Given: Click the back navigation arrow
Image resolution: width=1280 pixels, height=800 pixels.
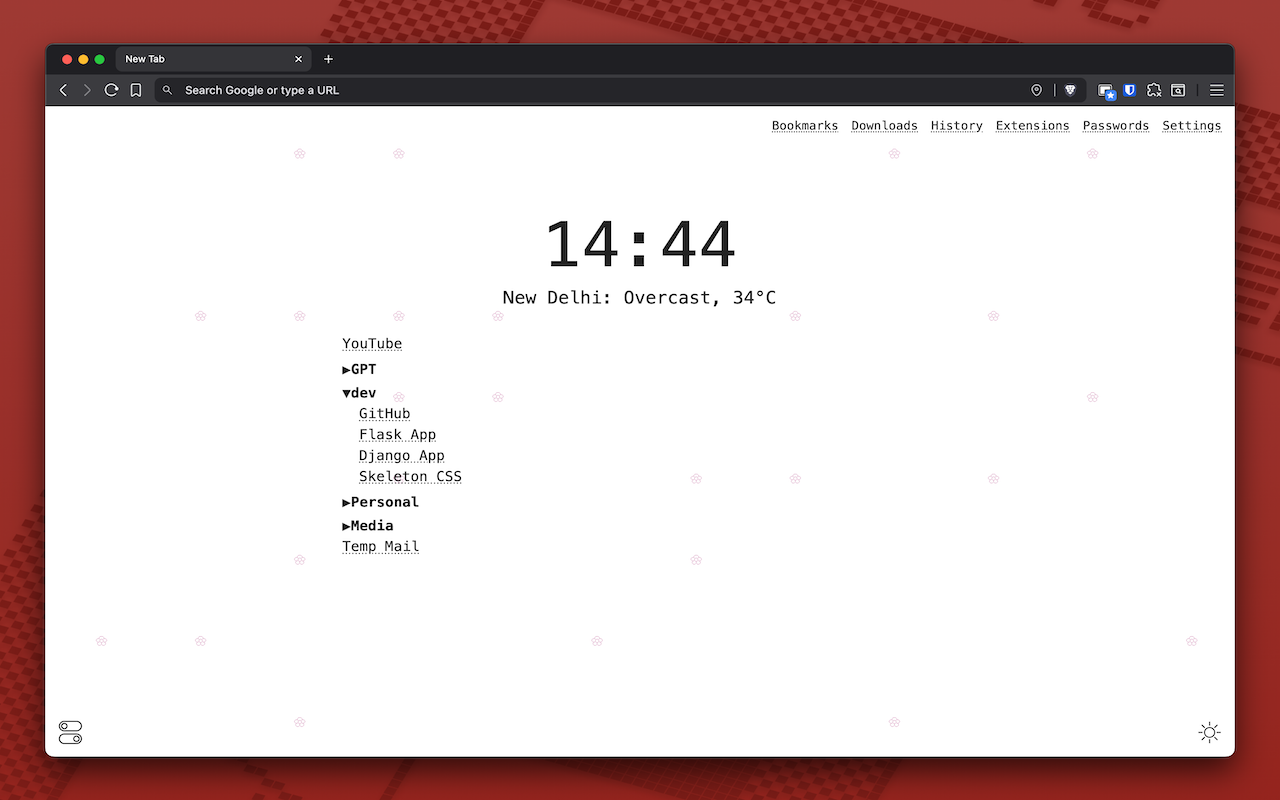Looking at the screenshot, I should point(63,90).
